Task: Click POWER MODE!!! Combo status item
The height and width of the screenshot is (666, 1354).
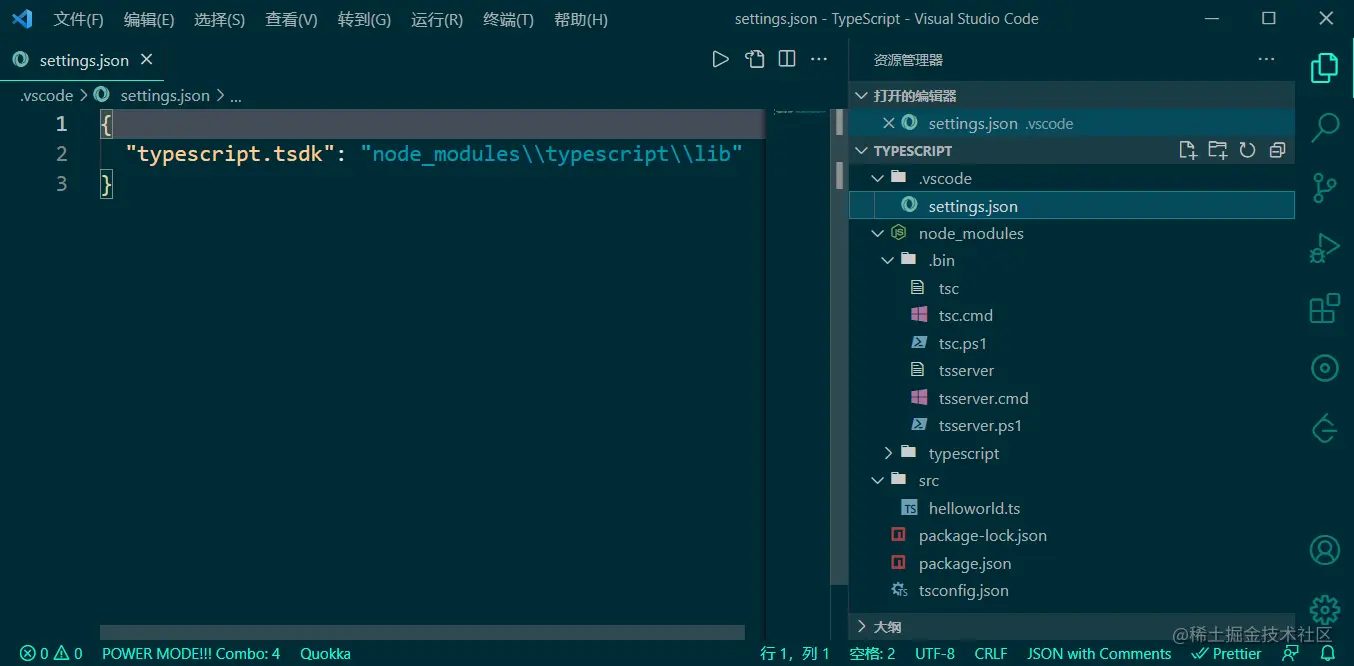Action: point(191,653)
